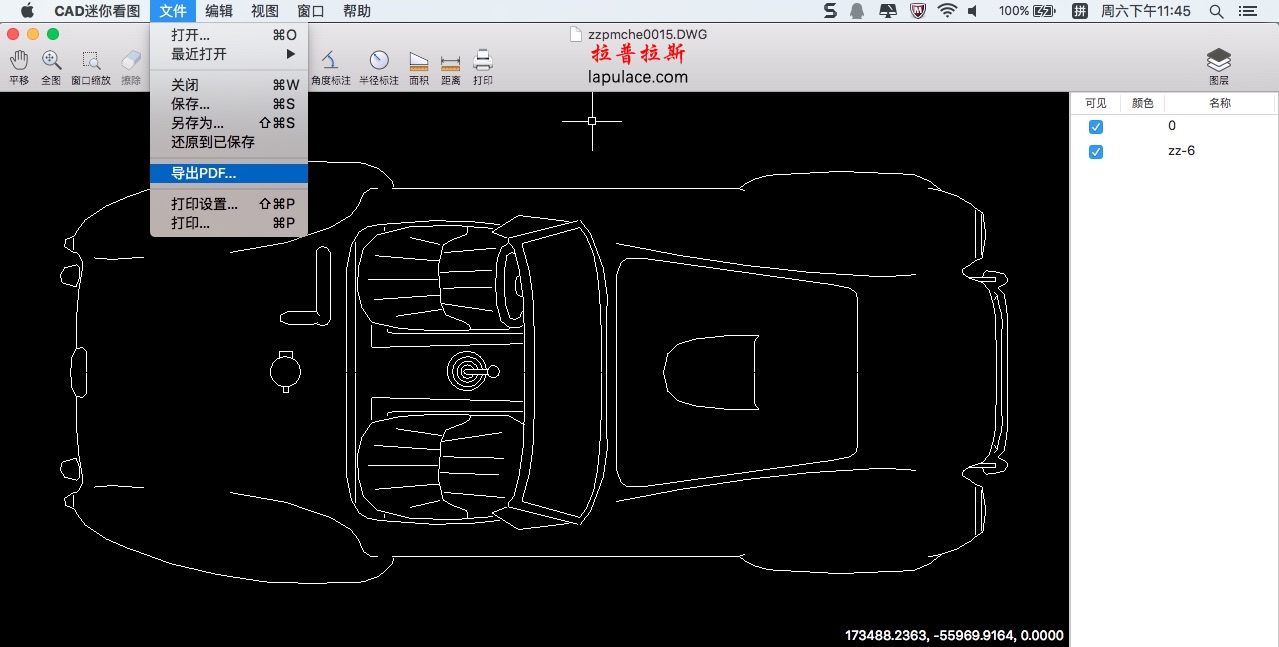This screenshot has height=647, width=1279.
Task: Use the 距离 distance measurement tool
Action: 450,62
